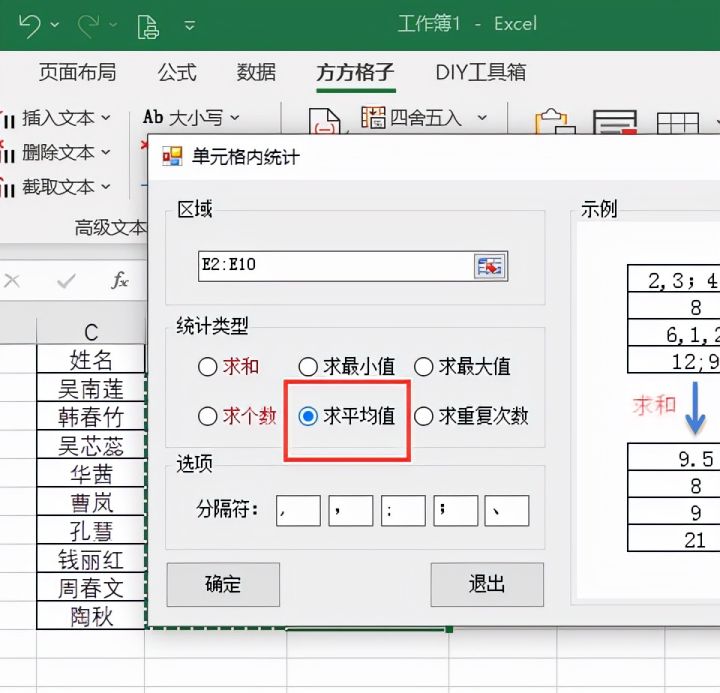Click the Undo arrow in quick access toolbar

(x=30, y=25)
